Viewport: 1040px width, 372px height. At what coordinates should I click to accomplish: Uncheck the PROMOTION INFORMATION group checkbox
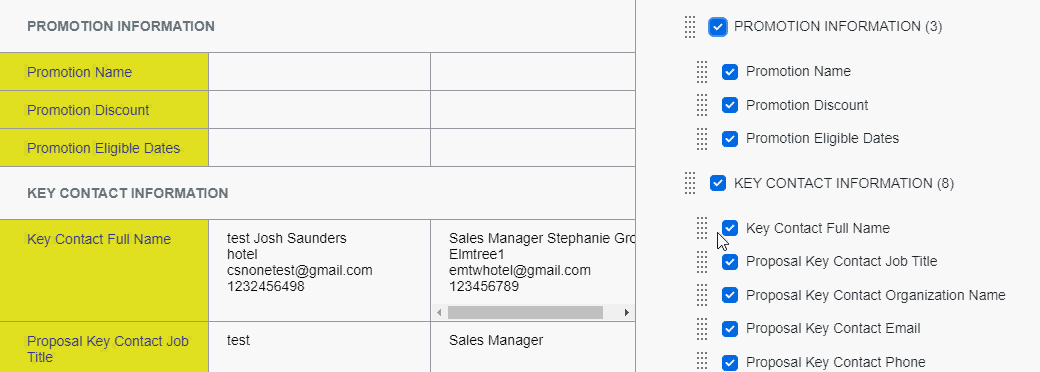718,27
